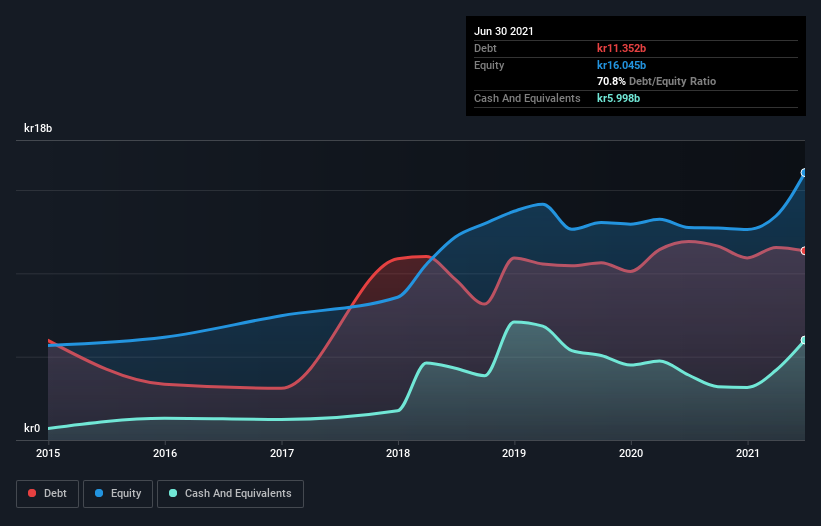
Task: Toggle the Equity series in the legend
Action: (118, 494)
